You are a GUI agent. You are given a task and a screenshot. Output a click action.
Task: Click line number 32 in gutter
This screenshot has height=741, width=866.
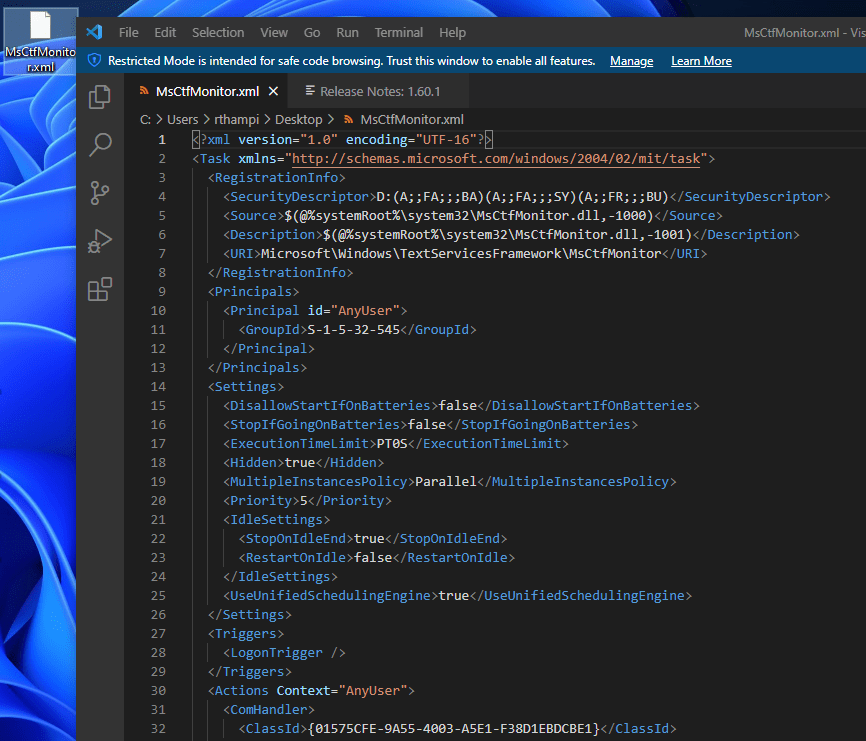pyautogui.click(x=158, y=728)
